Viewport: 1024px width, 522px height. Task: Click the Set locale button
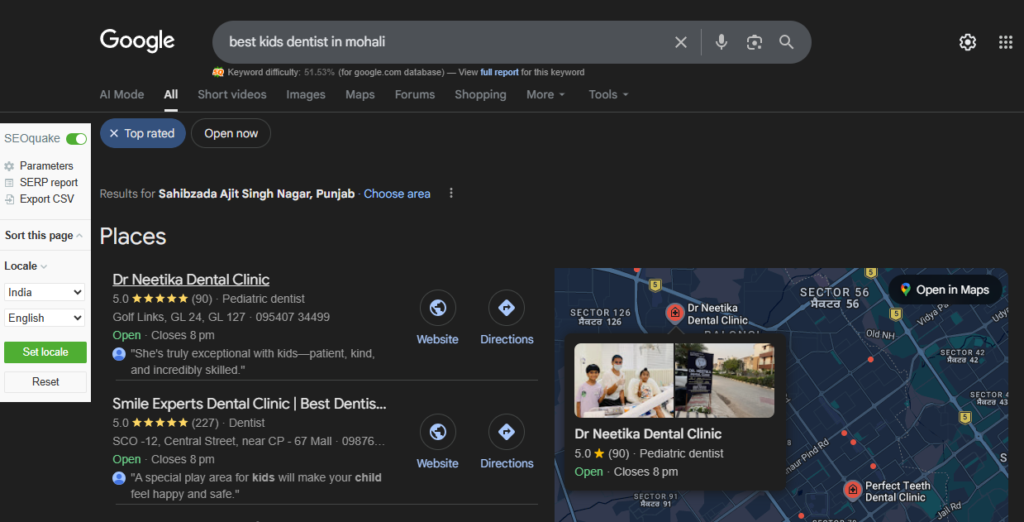(45, 352)
